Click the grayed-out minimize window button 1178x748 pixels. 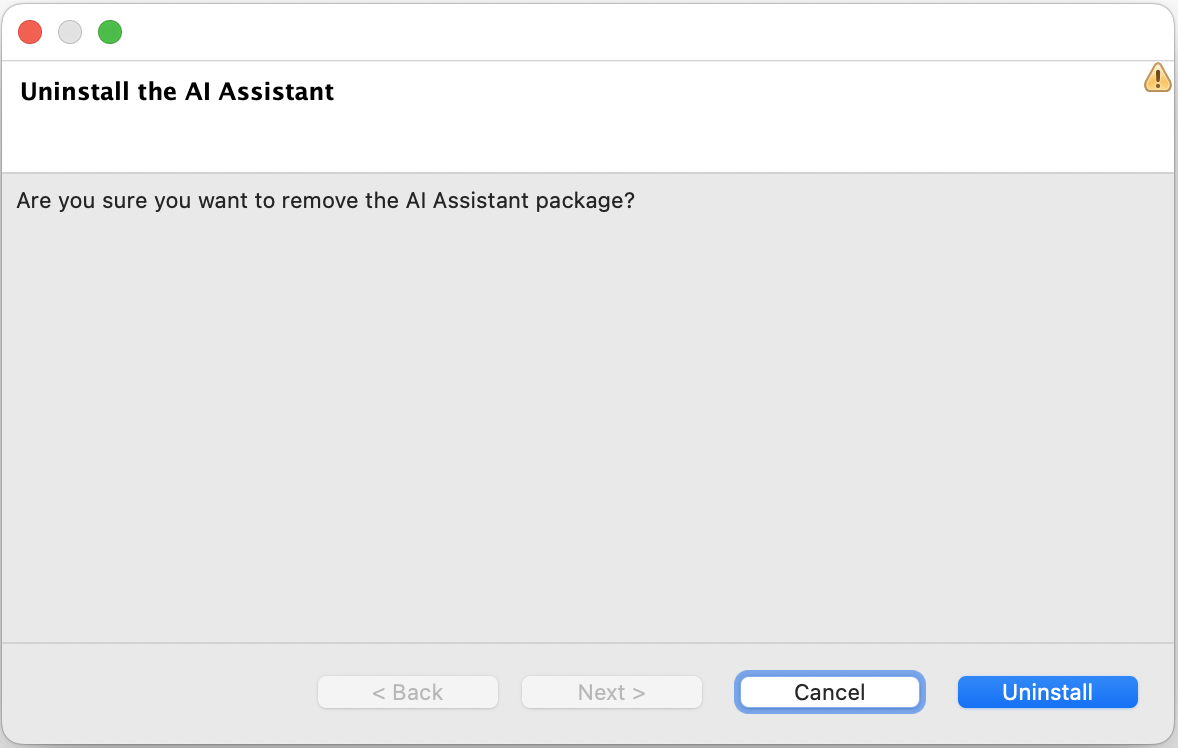point(70,32)
